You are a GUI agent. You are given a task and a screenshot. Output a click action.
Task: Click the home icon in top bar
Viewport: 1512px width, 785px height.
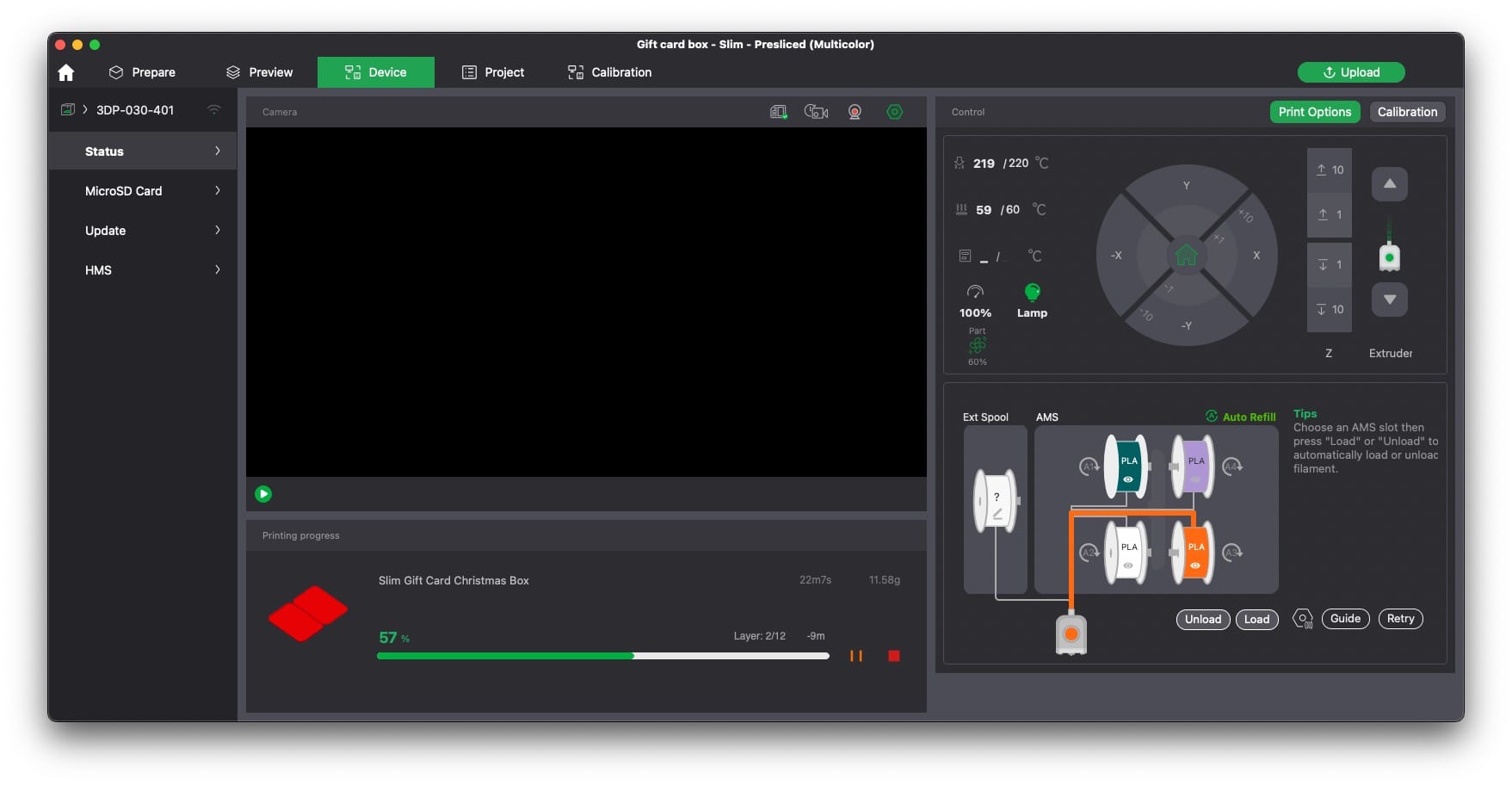tap(66, 72)
